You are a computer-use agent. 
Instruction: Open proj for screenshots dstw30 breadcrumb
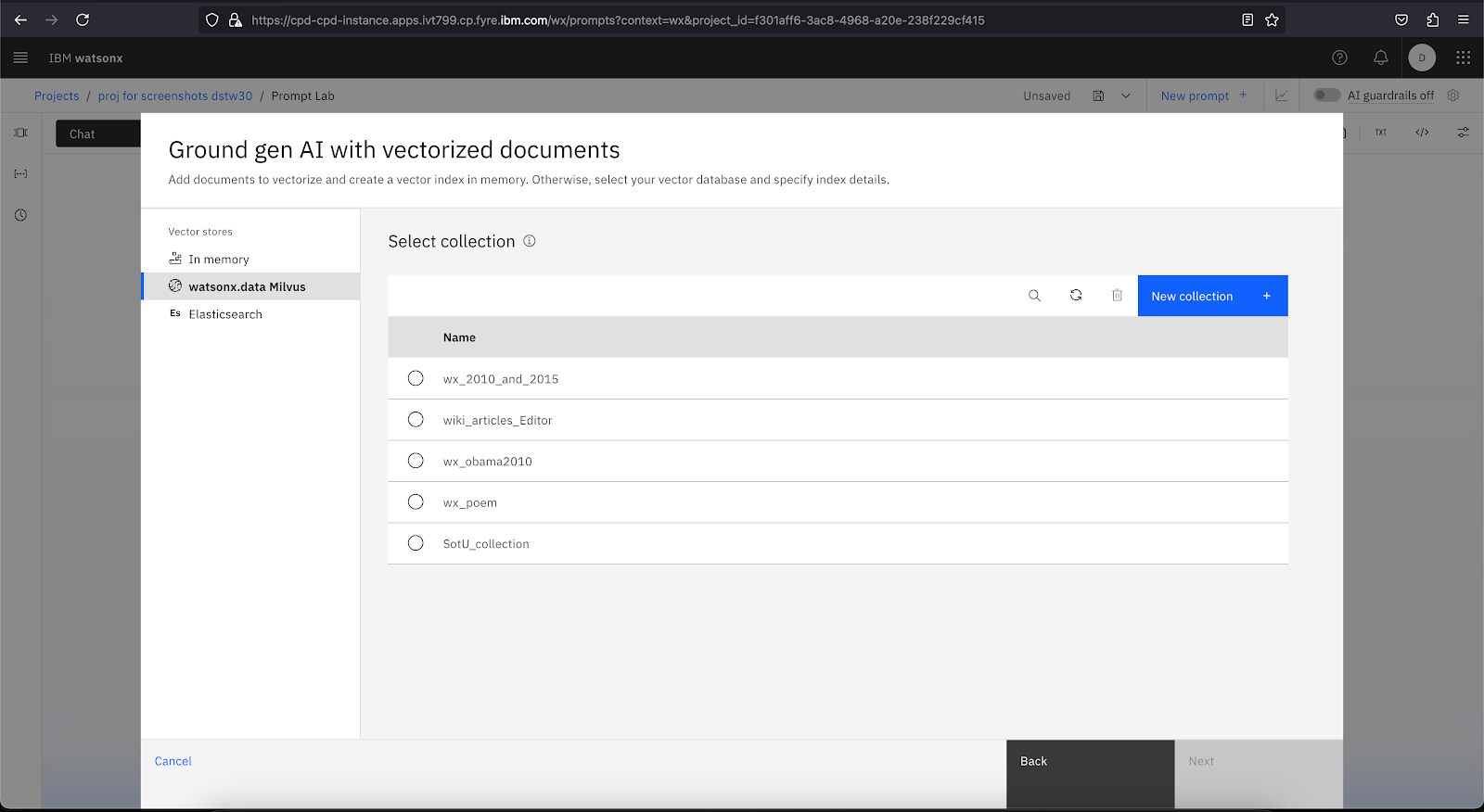[x=175, y=95]
